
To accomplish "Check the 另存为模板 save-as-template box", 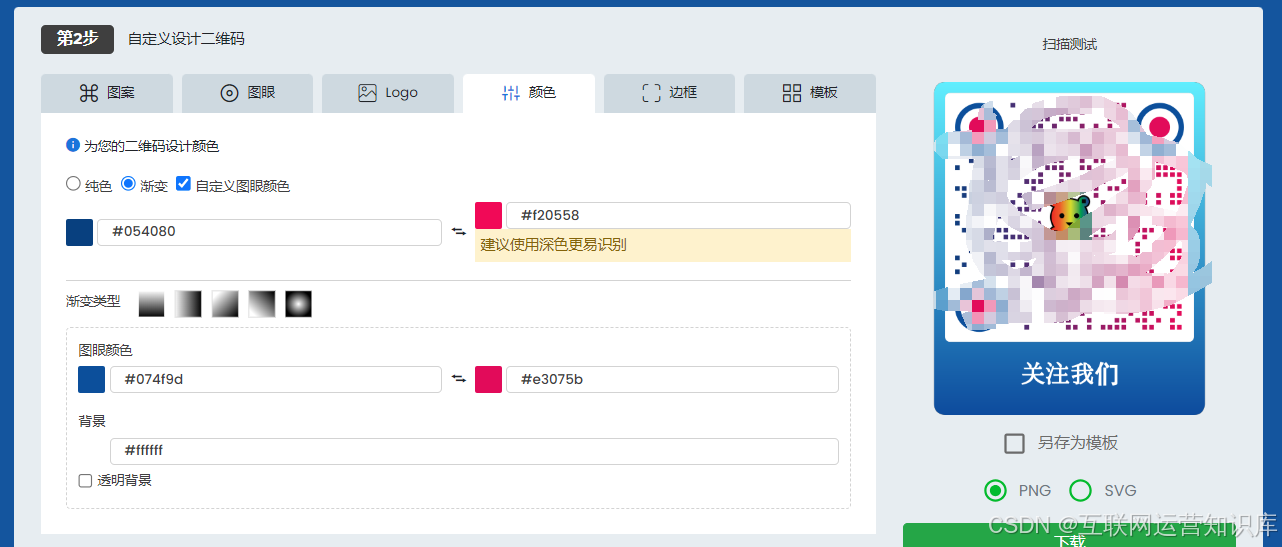I will click(x=1014, y=443).
